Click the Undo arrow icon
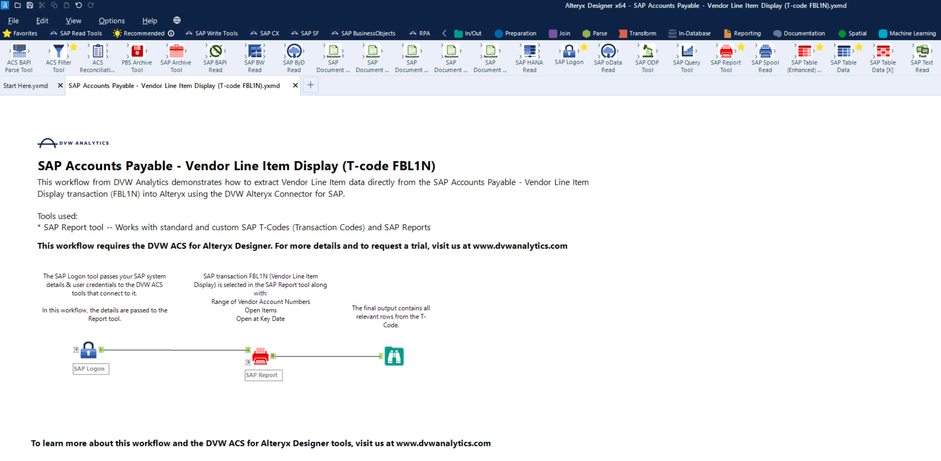This screenshot has width=941, height=461. click(79, 5)
